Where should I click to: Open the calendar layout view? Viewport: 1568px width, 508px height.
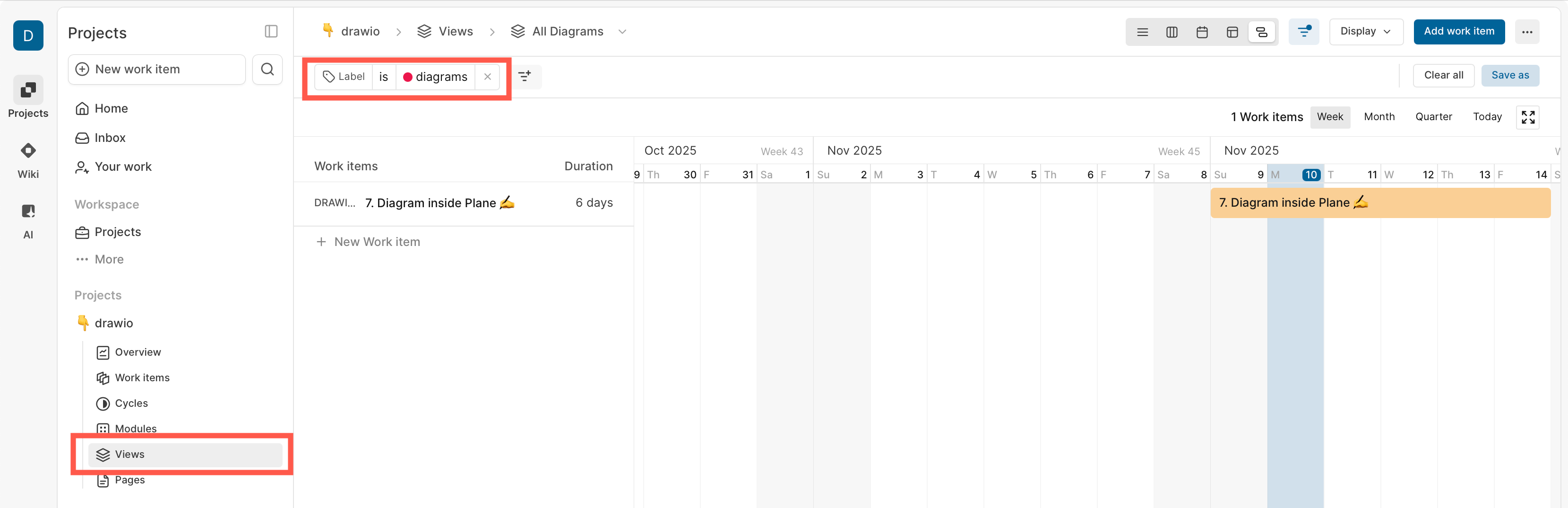(1202, 32)
